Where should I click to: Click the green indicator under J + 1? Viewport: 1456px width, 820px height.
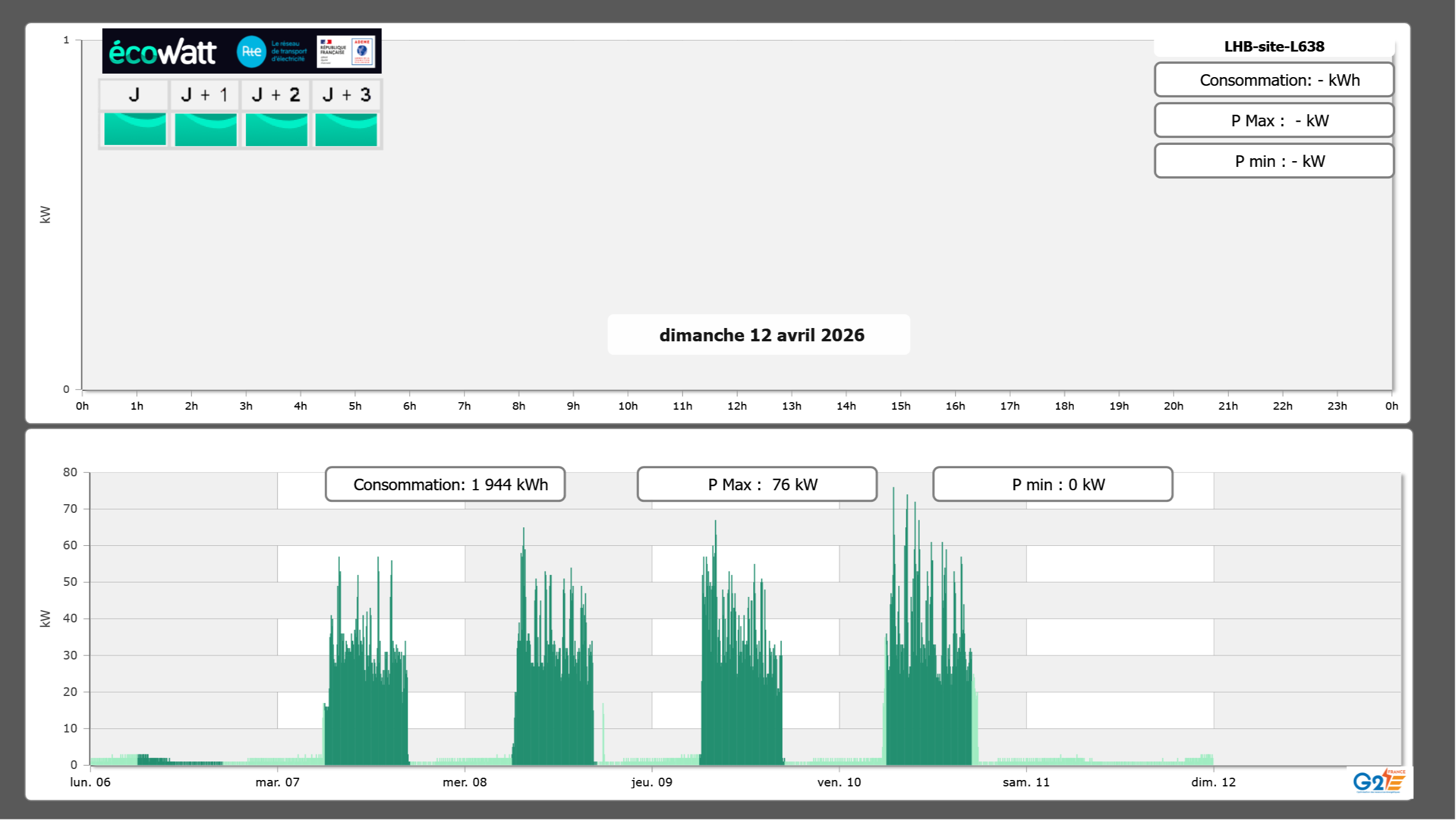(x=205, y=129)
